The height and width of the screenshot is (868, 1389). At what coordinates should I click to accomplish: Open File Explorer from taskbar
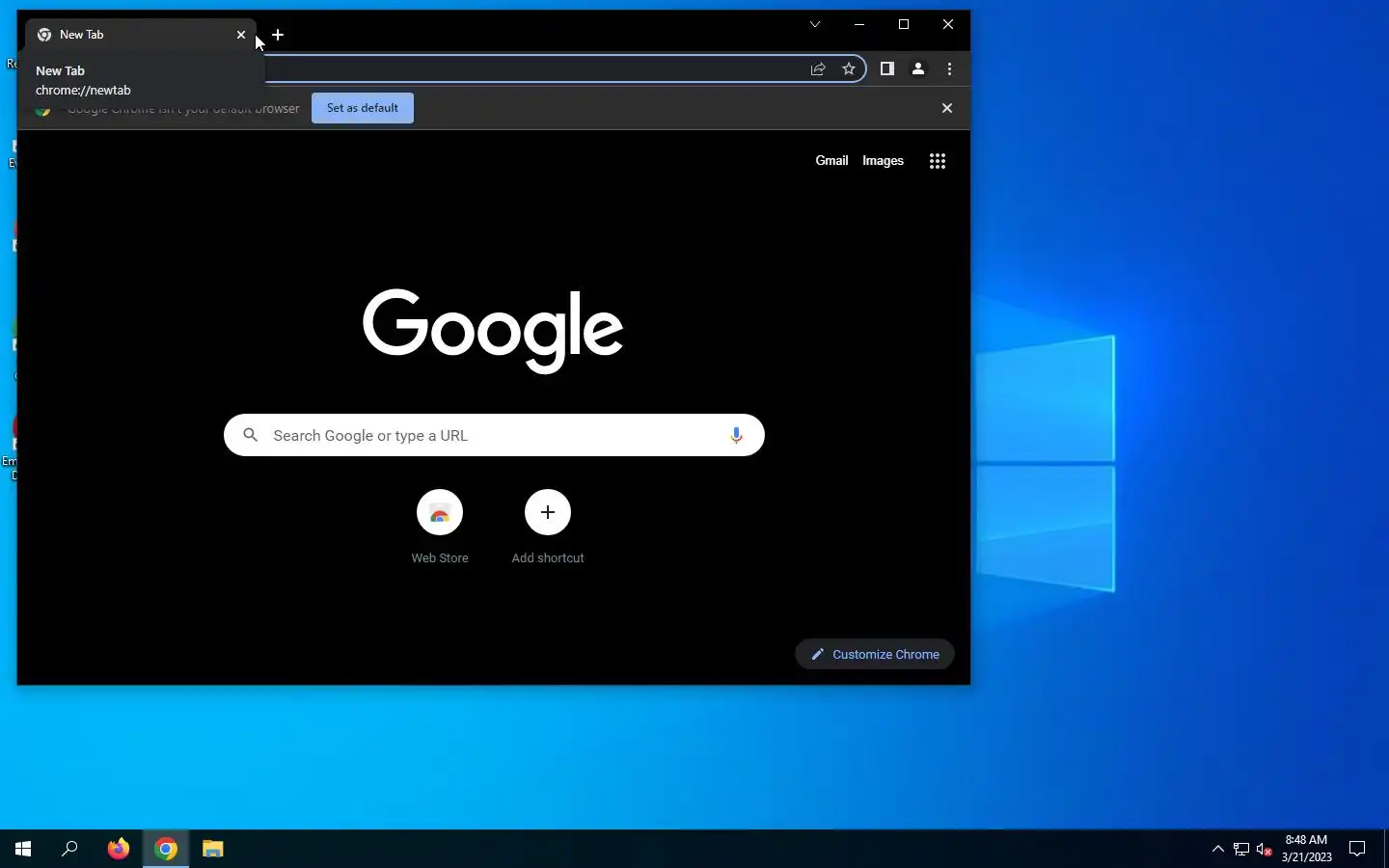(213, 849)
